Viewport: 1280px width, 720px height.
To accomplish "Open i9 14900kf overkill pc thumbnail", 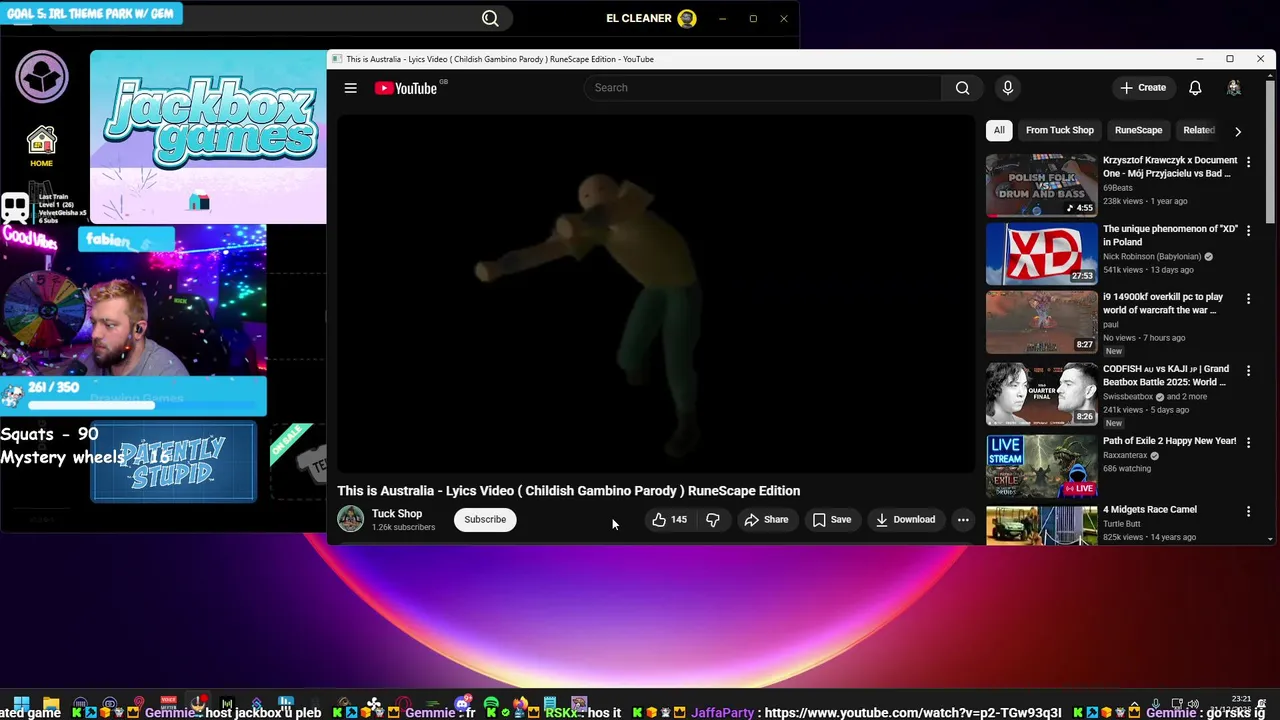I will coord(1041,322).
